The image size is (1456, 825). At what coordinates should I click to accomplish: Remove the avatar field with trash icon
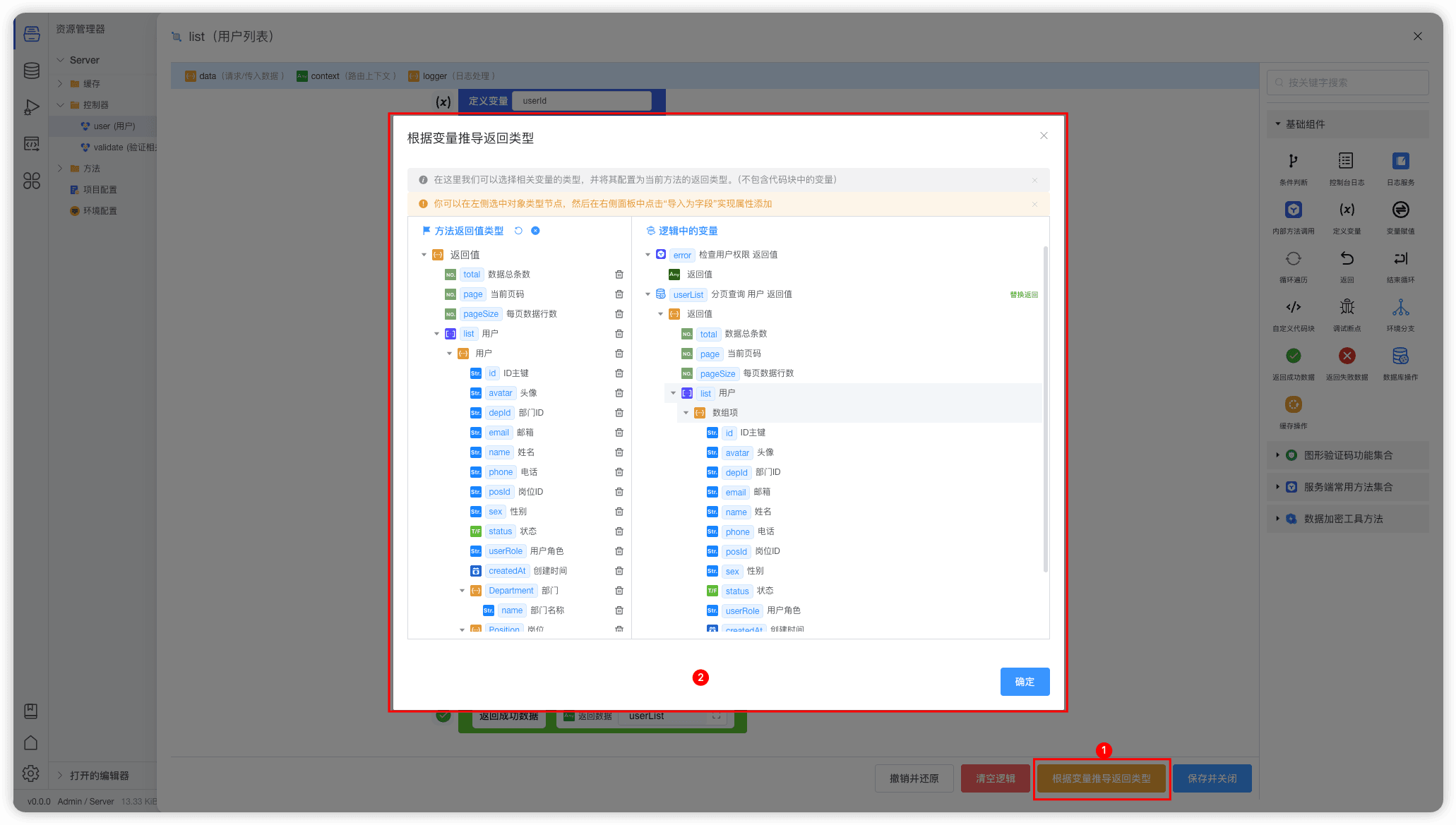[x=619, y=393]
